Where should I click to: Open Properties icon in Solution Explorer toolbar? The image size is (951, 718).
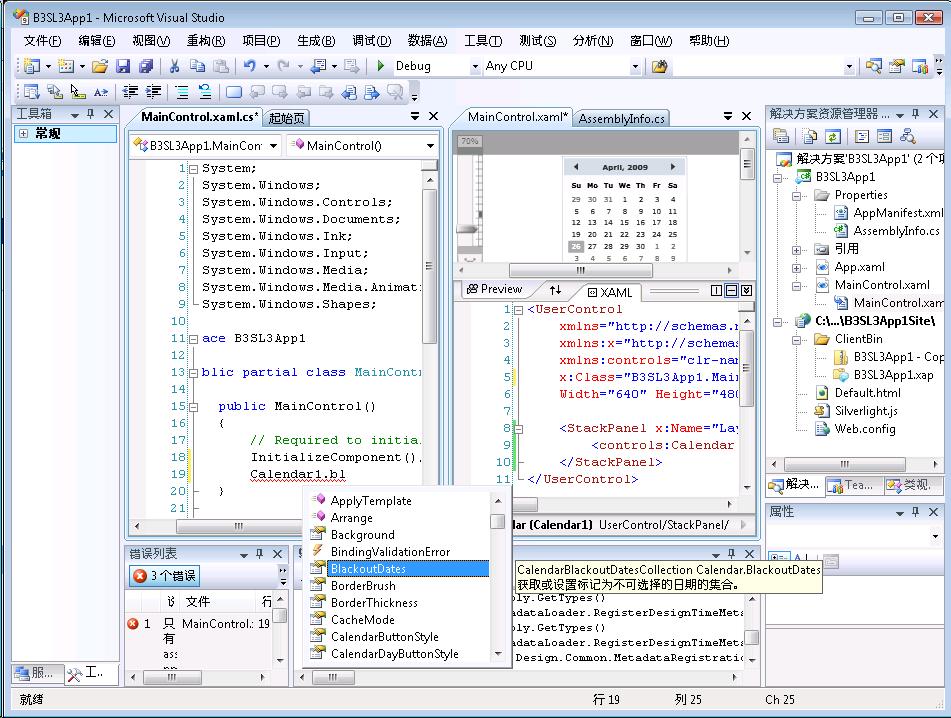pyautogui.click(x=781, y=136)
